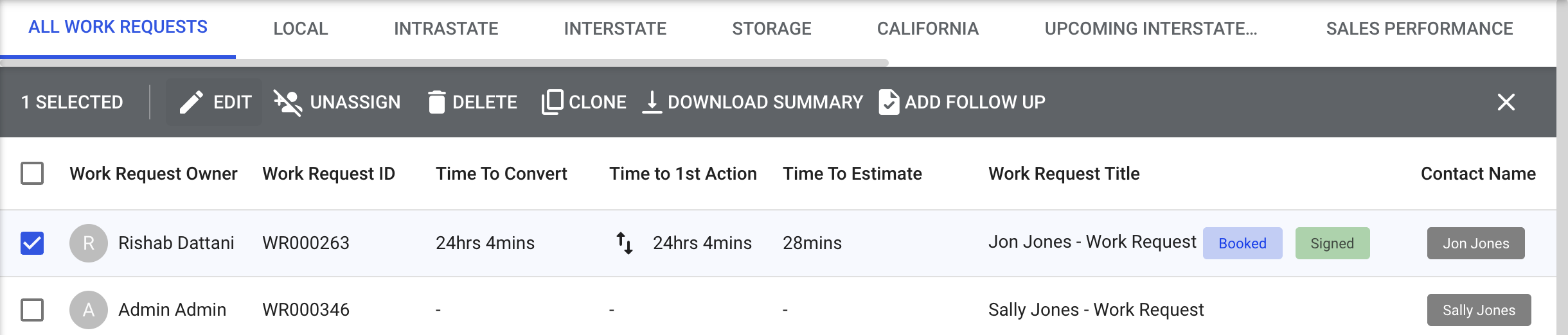
Task: Sort by the Work Request ID column header
Action: click(328, 174)
